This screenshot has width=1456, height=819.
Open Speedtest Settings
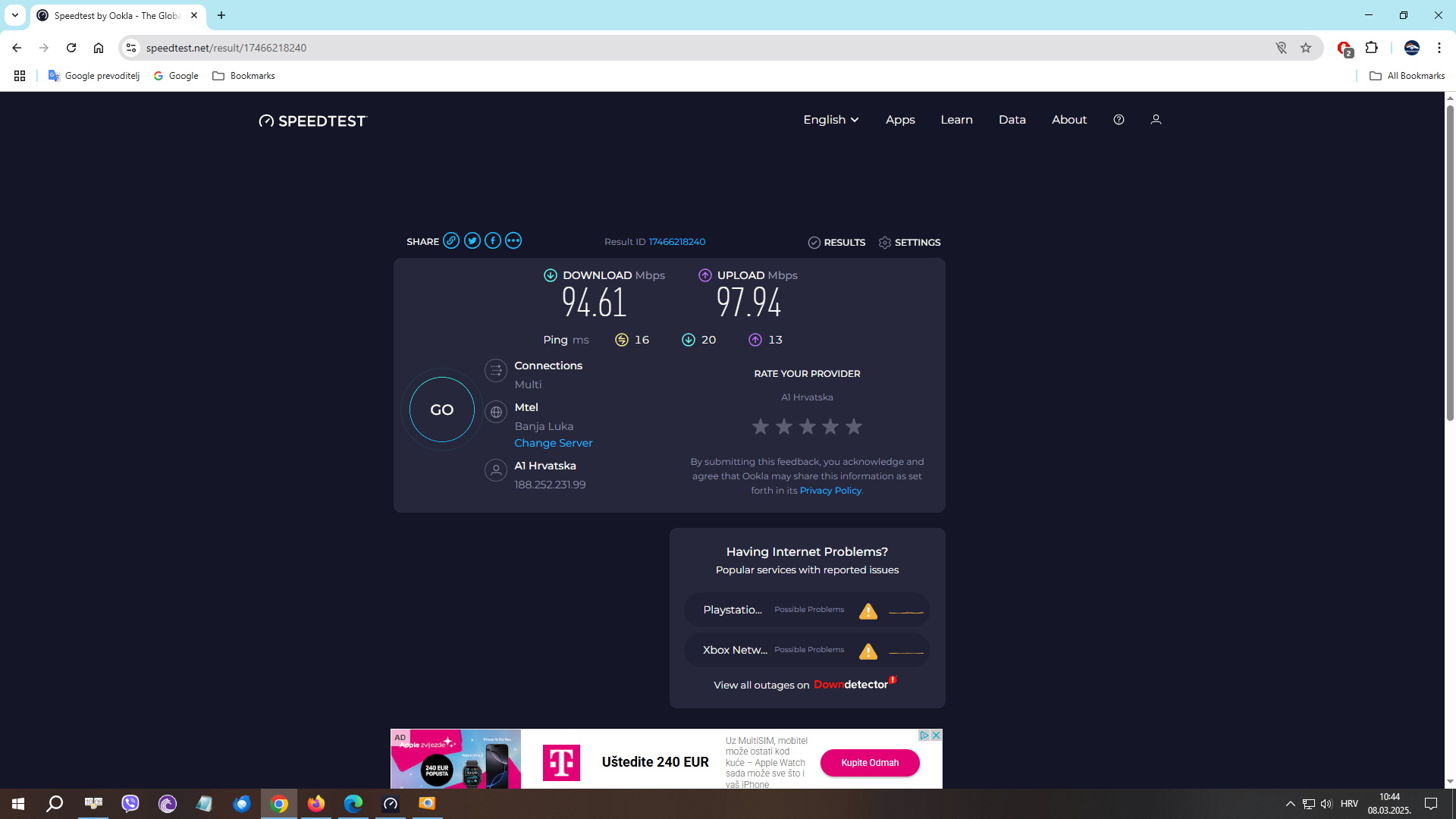pyautogui.click(x=909, y=243)
